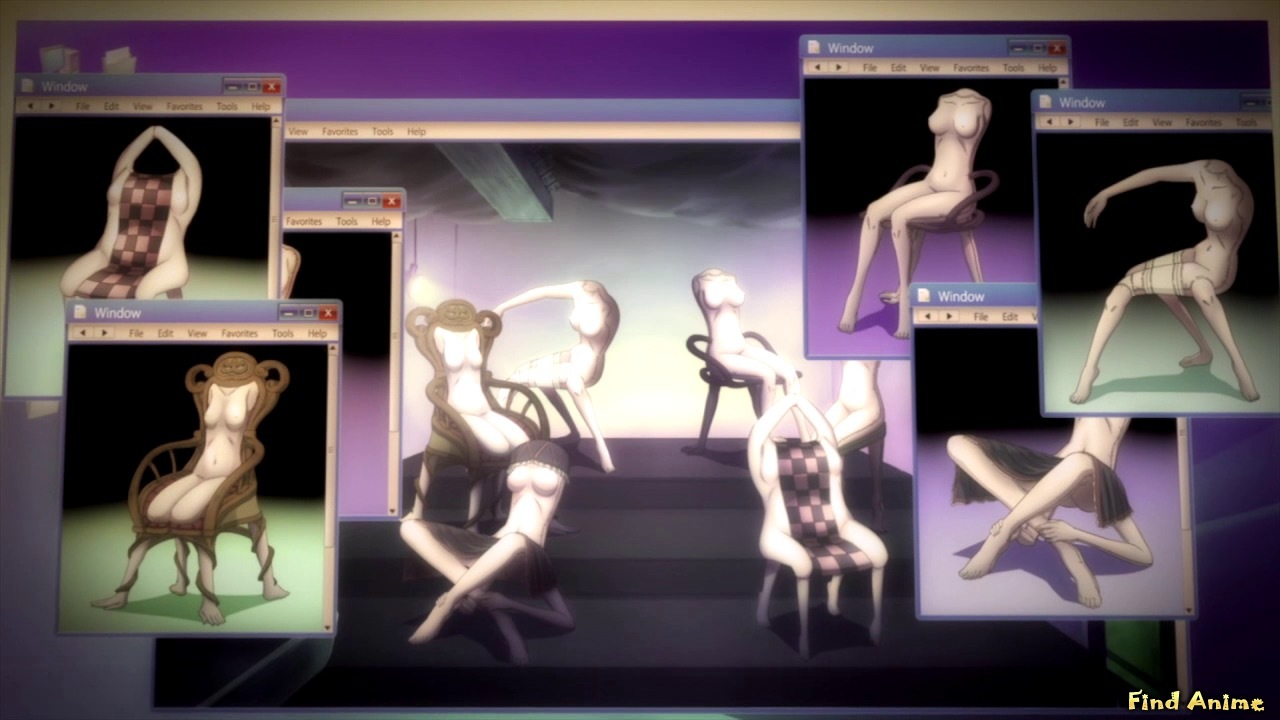
Task: Go forward in the bentwood chair window
Action: tap(838, 68)
